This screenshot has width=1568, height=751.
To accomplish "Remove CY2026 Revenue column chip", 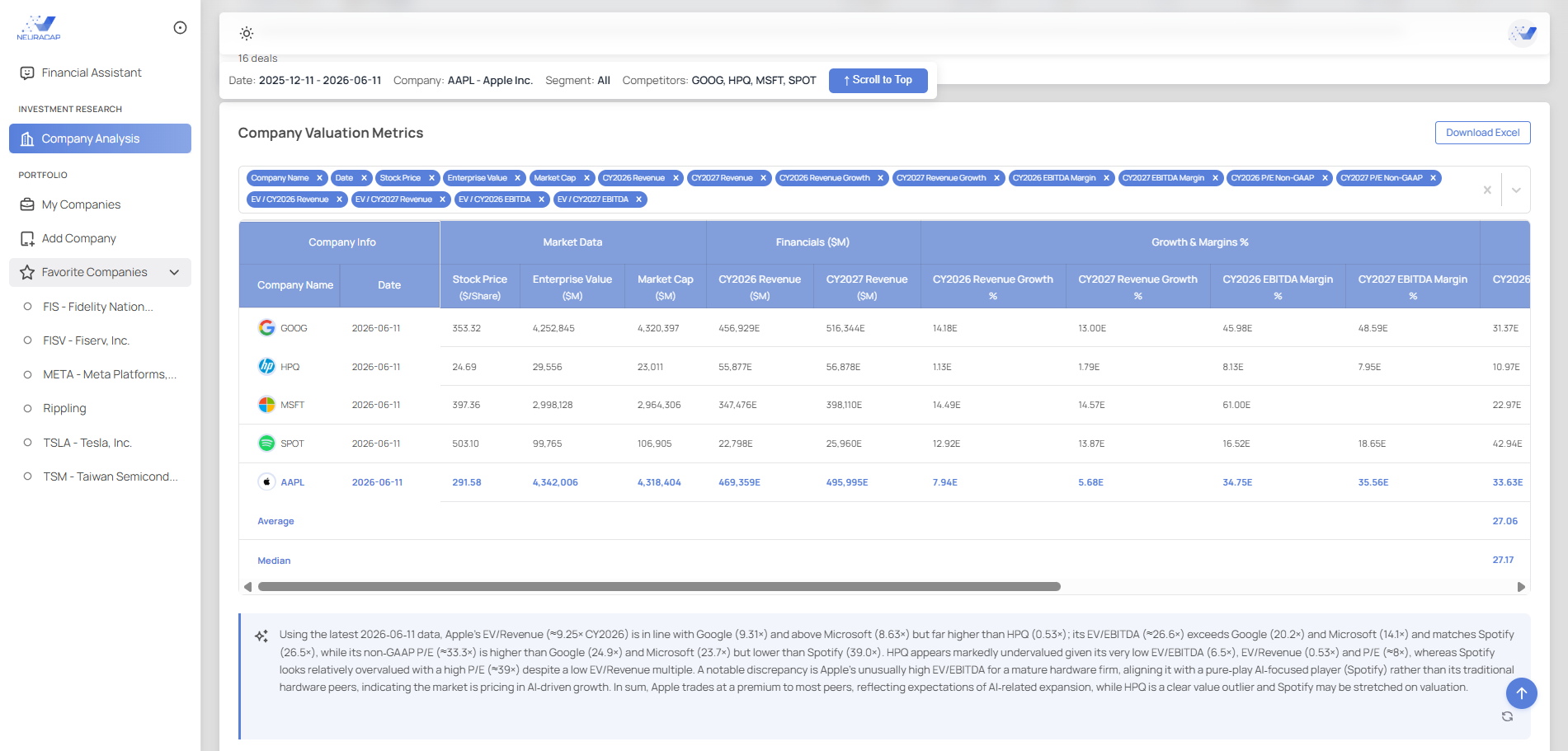I will point(676,178).
